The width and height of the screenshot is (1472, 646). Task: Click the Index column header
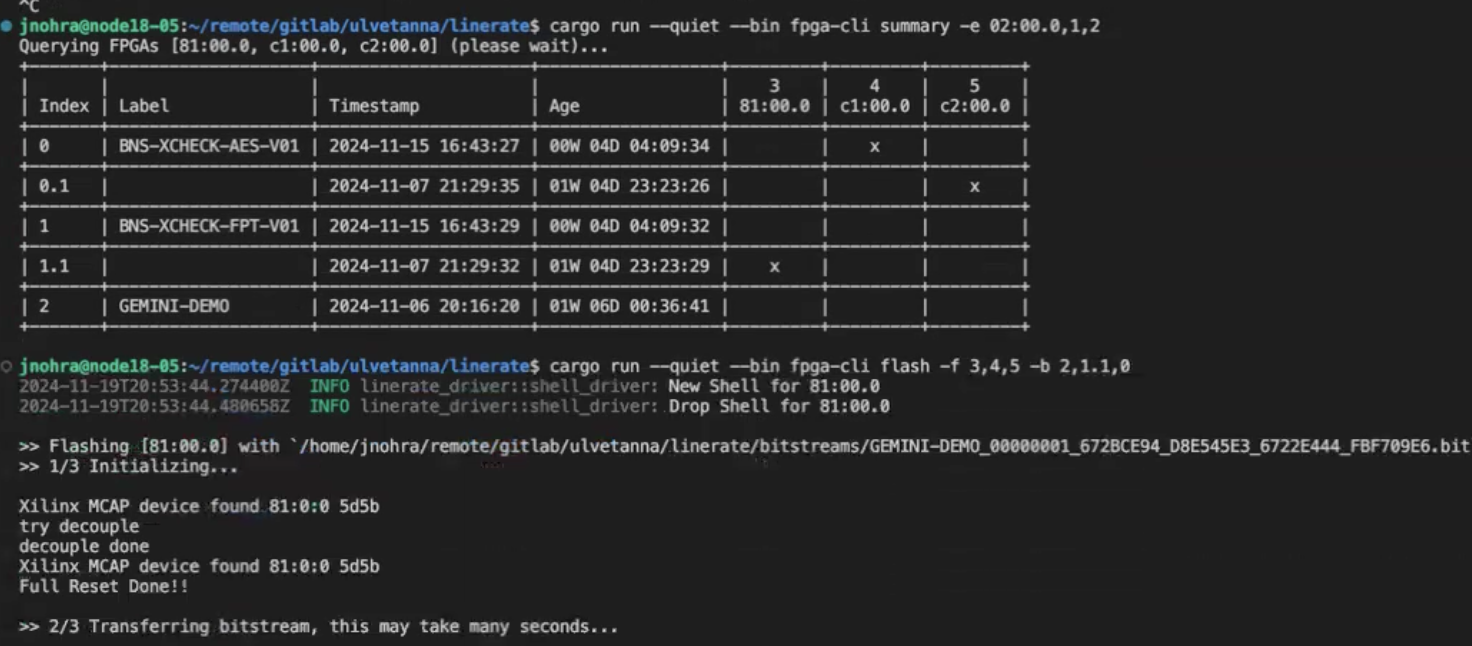[x=64, y=106]
